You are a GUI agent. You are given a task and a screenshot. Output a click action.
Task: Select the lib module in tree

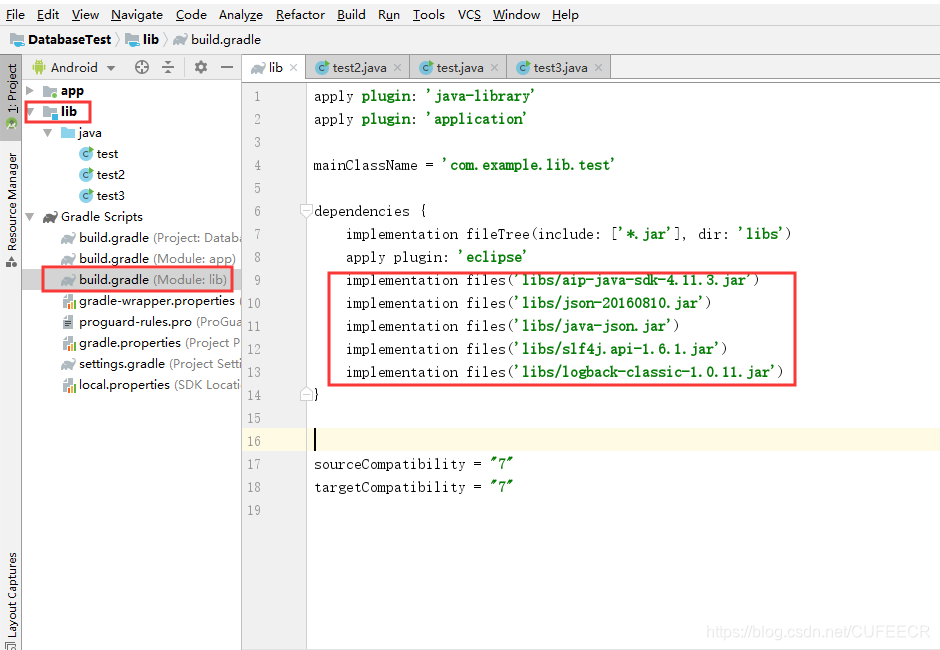tap(68, 112)
